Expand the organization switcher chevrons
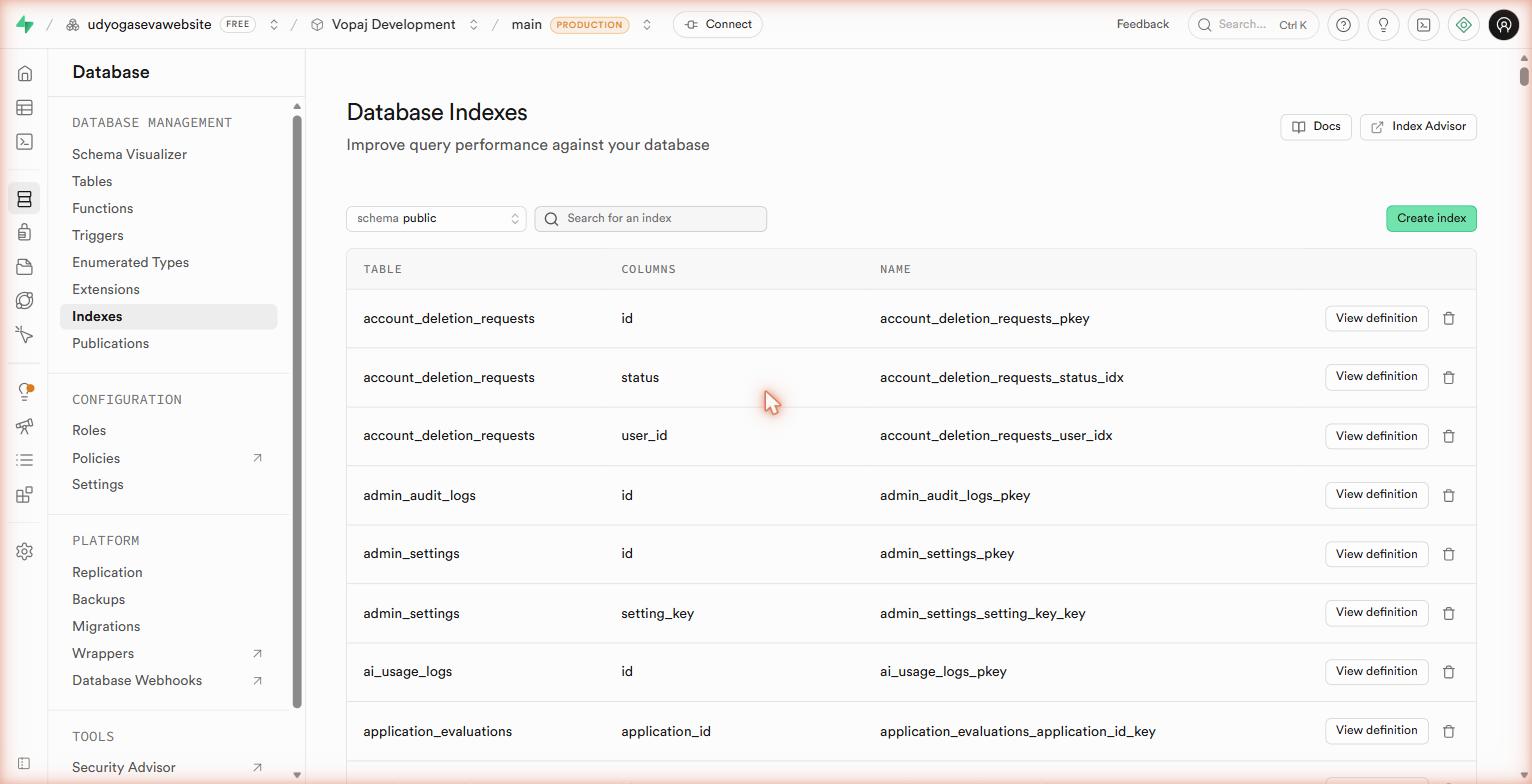The height and width of the screenshot is (784, 1532). (273, 25)
